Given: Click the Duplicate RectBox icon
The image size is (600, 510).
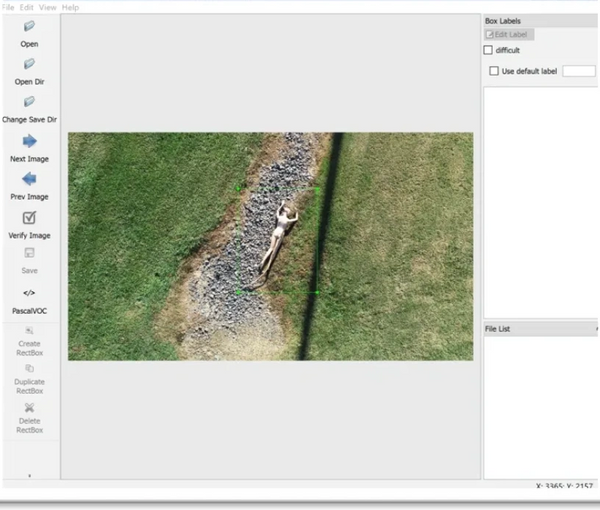Looking at the screenshot, I should click(x=29, y=369).
